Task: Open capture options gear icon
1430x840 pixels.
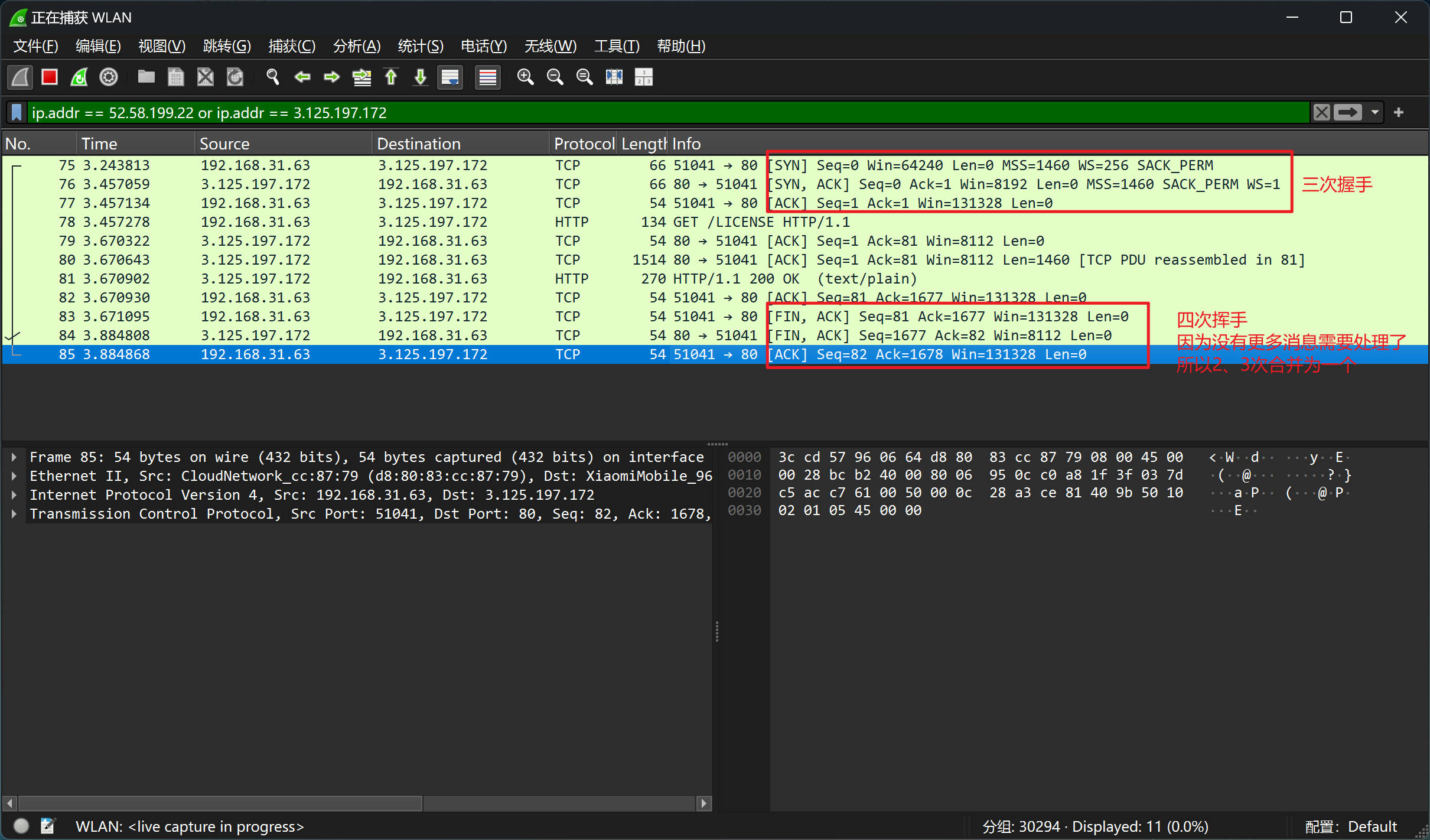Action: tap(109, 77)
